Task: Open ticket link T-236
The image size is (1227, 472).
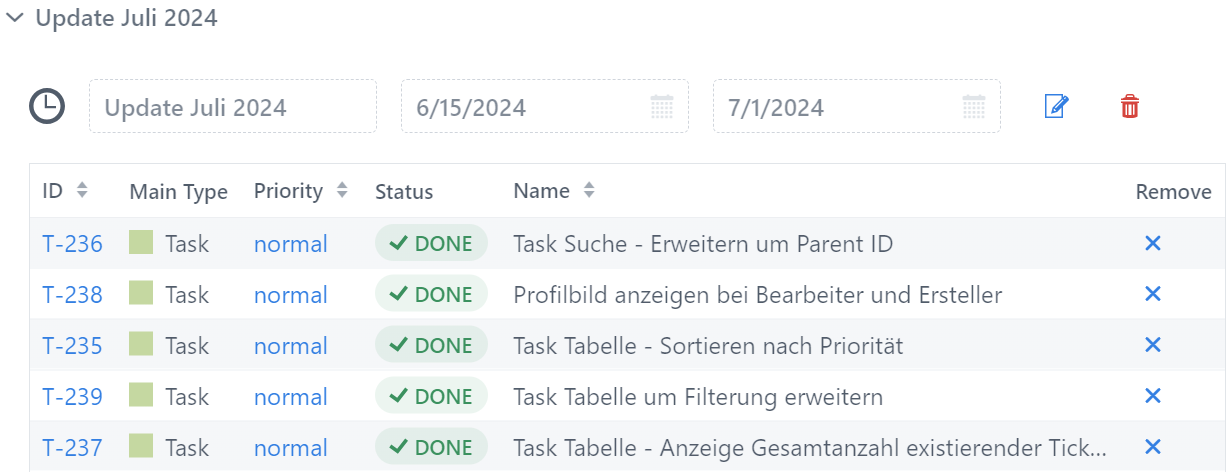Action: pyautogui.click(x=72, y=244)
